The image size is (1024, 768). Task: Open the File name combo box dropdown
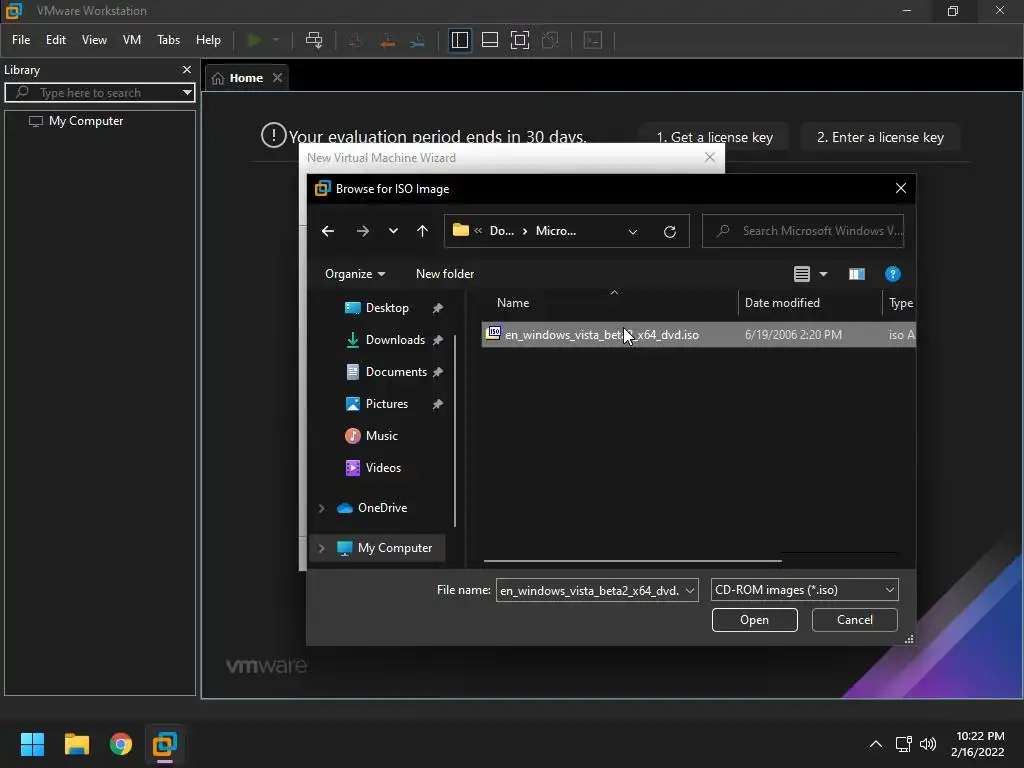pyautogui.click(x=690, y=590)
